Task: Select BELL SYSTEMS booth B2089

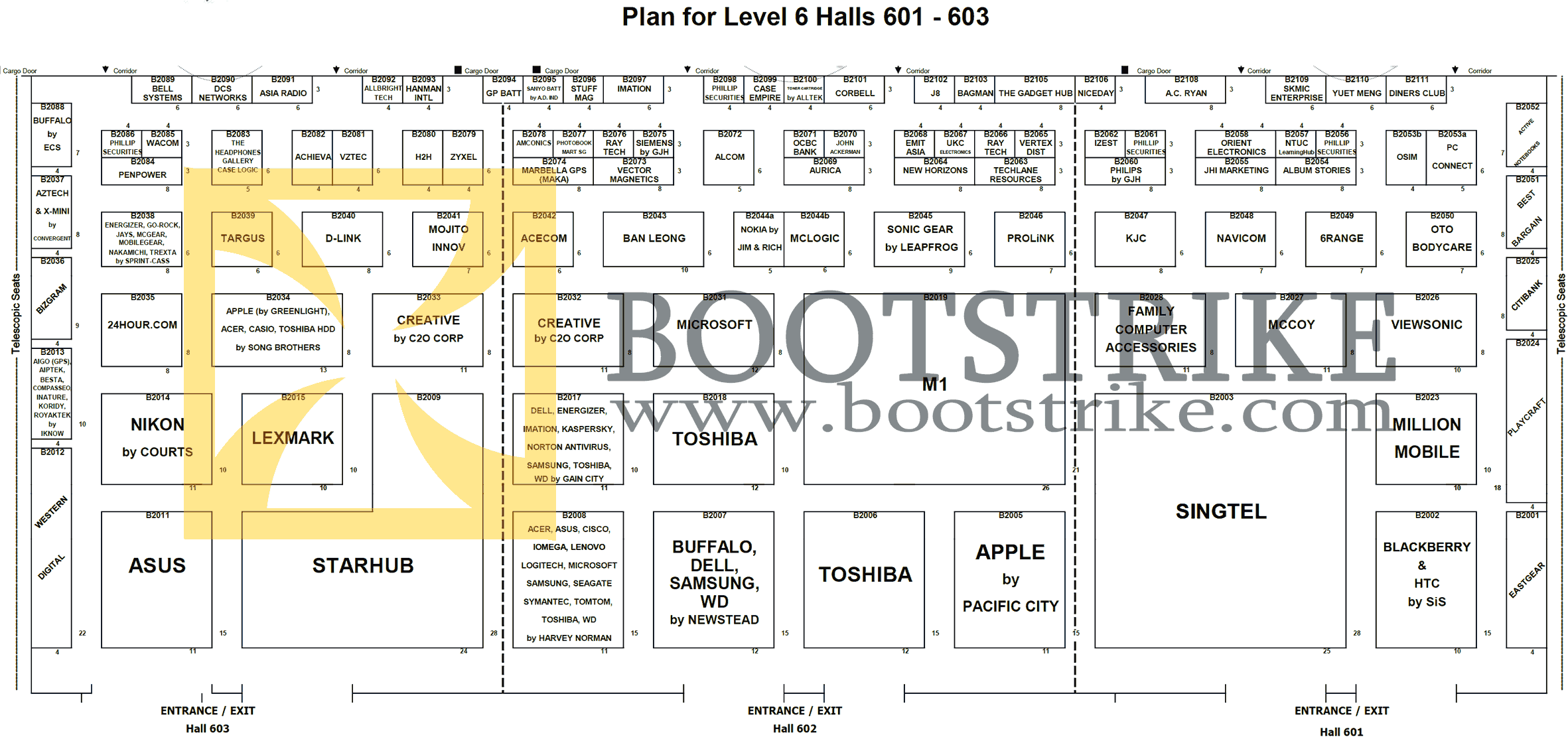Action: 162,90
